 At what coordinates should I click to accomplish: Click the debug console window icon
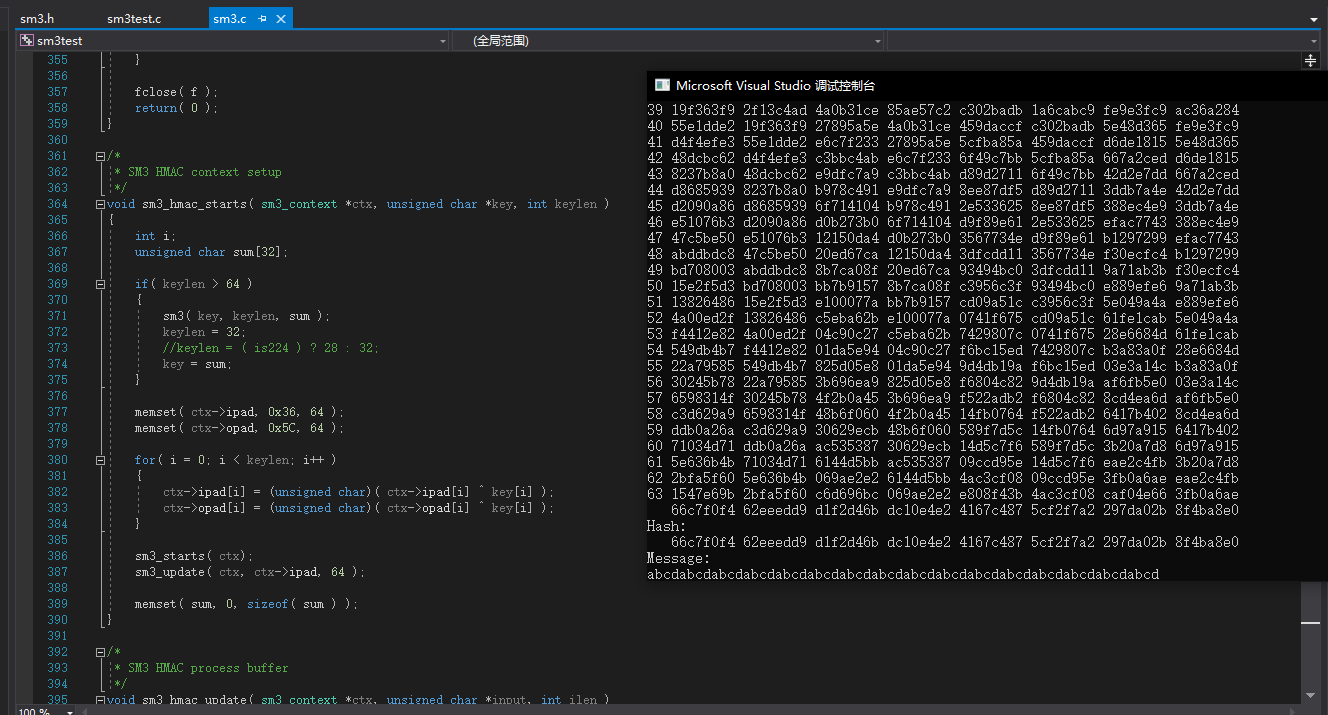pos(662,86)
